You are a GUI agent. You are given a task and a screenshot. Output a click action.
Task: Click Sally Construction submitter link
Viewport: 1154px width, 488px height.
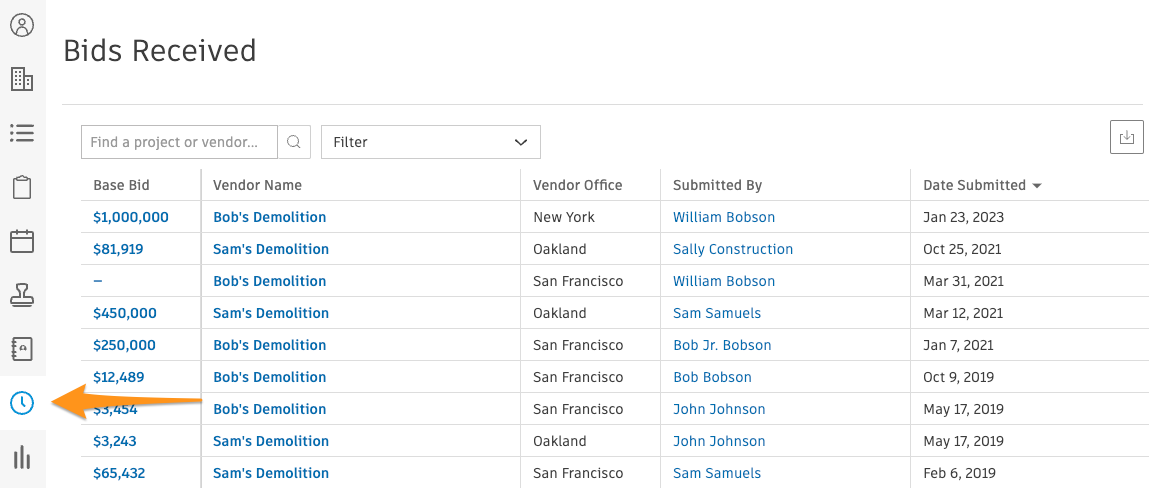pos(732,249)
